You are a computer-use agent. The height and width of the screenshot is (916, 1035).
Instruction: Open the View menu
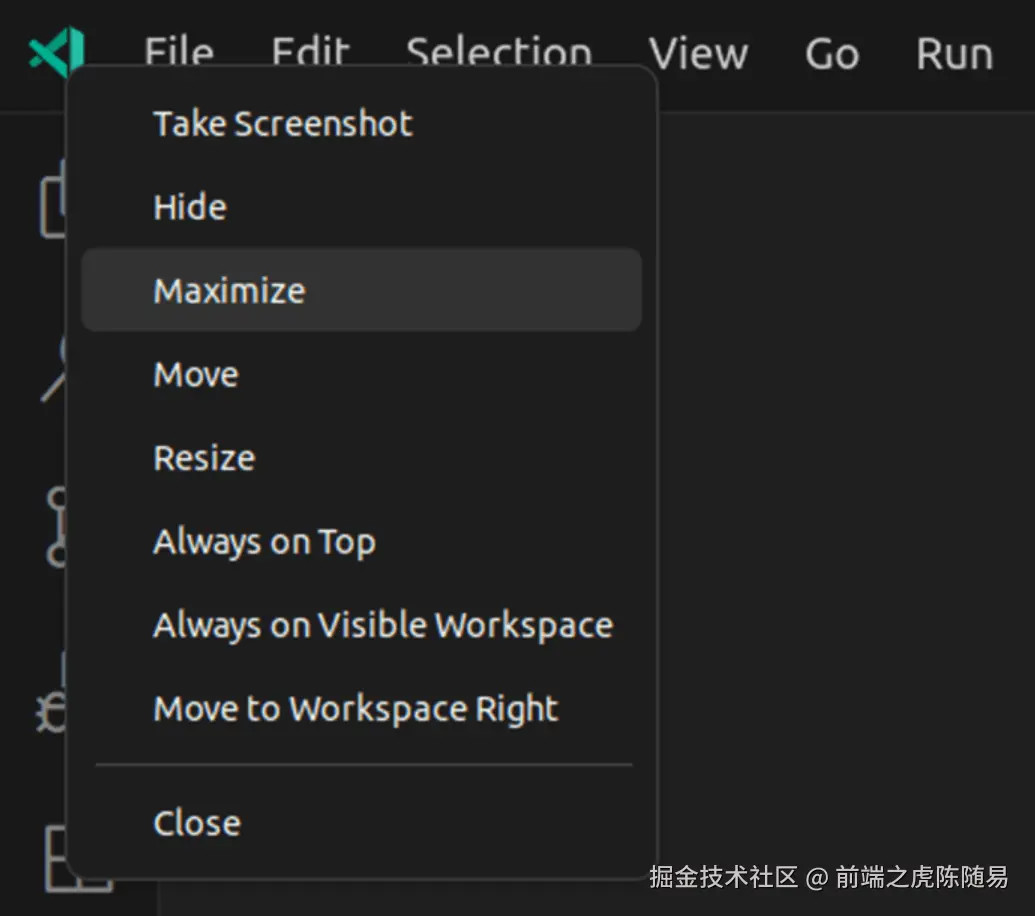coord(698,52)
